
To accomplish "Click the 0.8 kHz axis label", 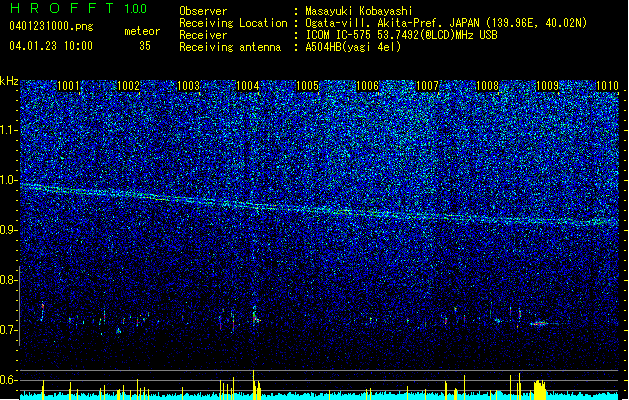I will click(x=8, y=280).
